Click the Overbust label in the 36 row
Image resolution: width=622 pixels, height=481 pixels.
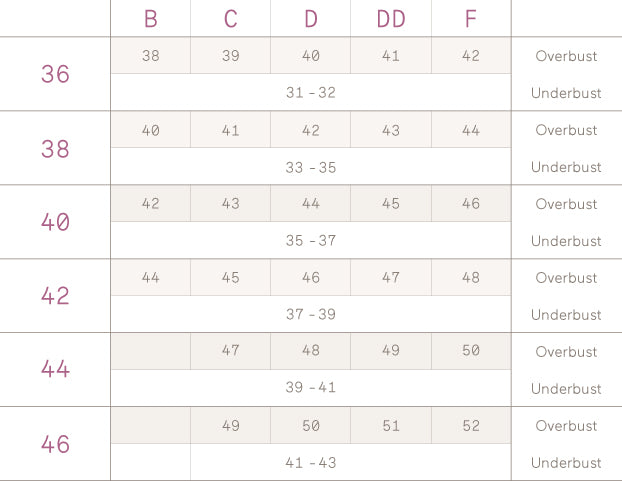(x=566, y=56)
